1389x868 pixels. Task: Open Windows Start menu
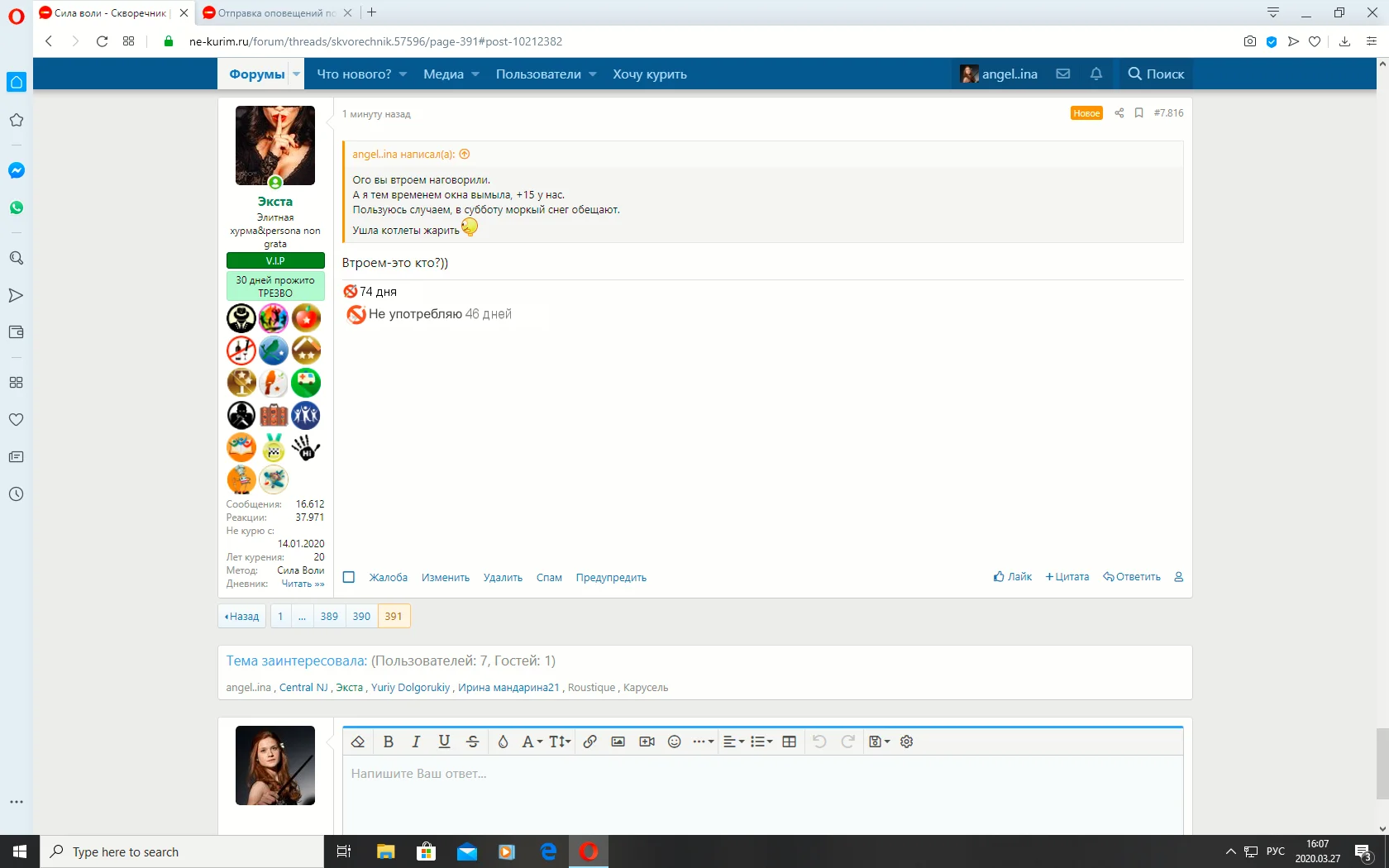click(x=20, y=851)
